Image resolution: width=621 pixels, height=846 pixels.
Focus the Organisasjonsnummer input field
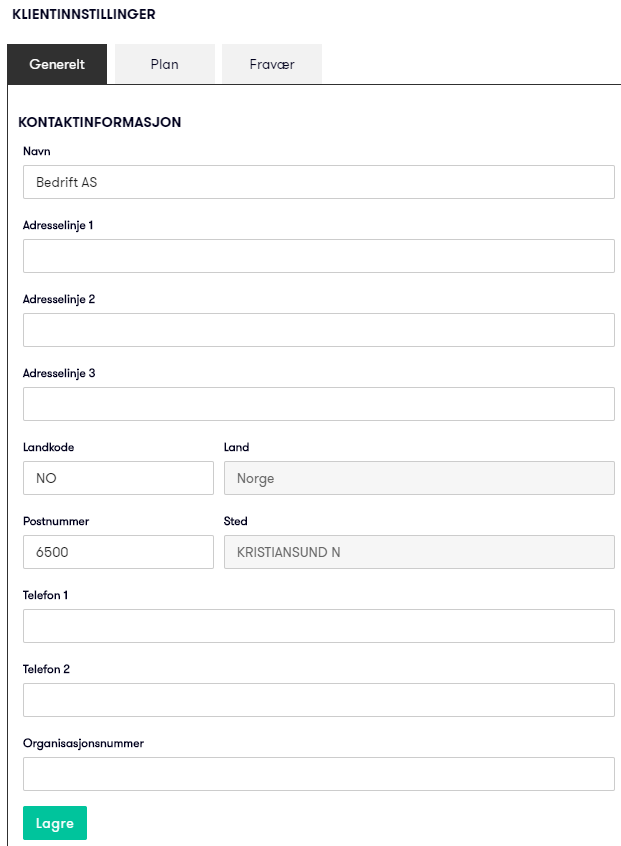pyautogui.click(x=319, y=773)
